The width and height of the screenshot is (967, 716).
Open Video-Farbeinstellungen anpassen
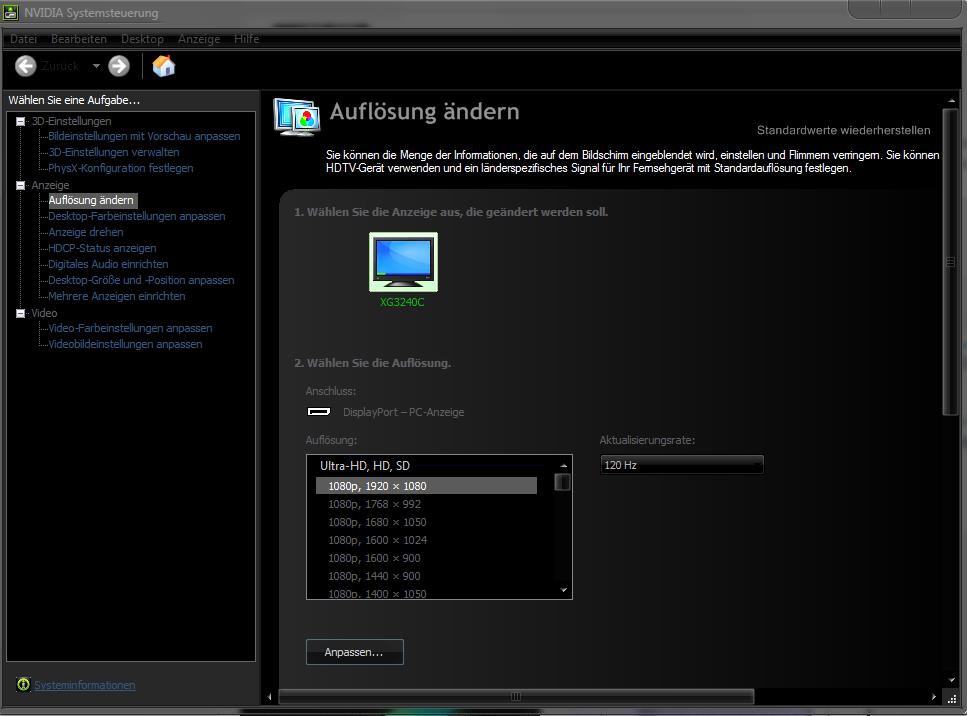tap(130, 329)
